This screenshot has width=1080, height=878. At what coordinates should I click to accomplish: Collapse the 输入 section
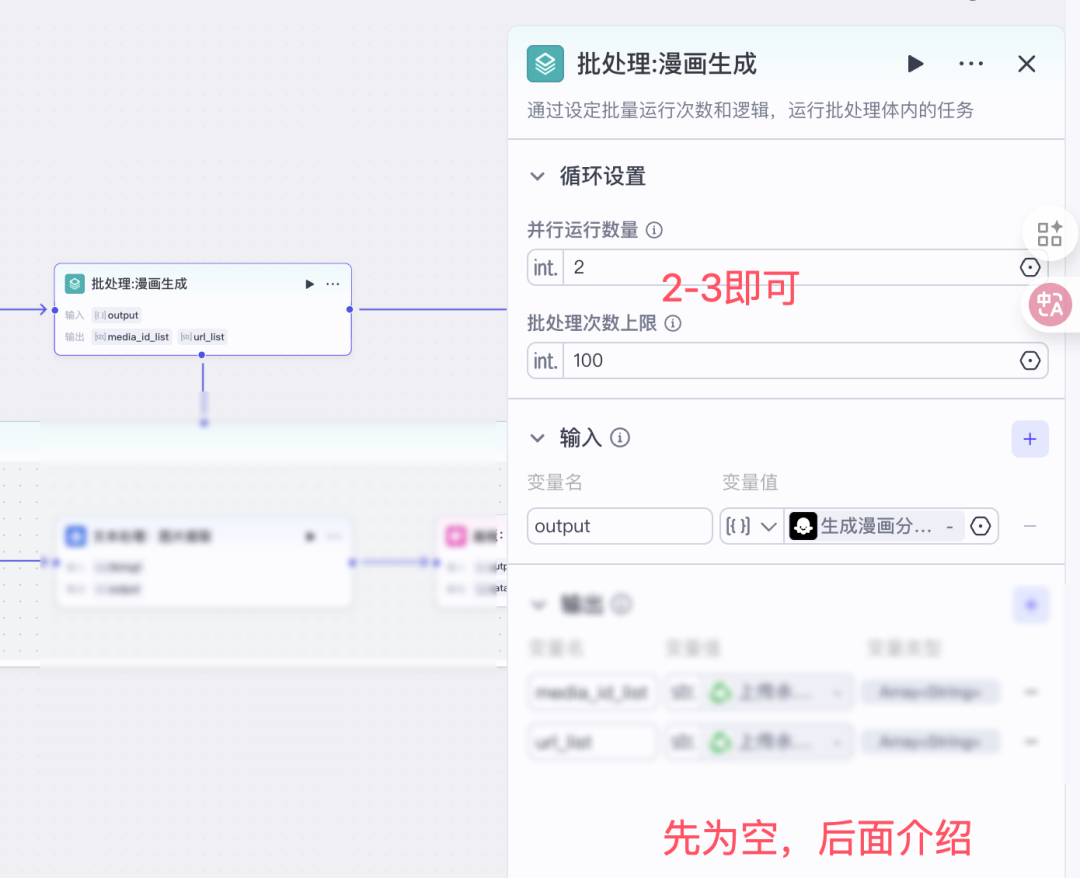[538, 438]
